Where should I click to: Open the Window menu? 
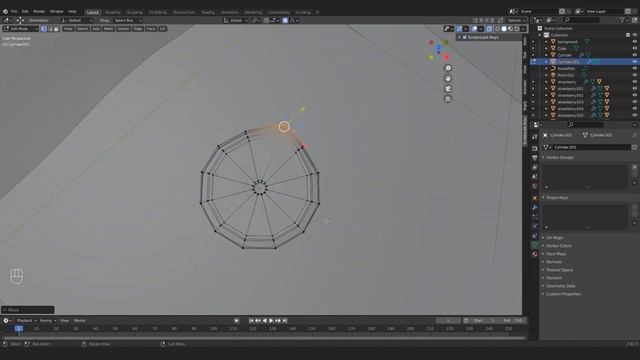(56, 11)
